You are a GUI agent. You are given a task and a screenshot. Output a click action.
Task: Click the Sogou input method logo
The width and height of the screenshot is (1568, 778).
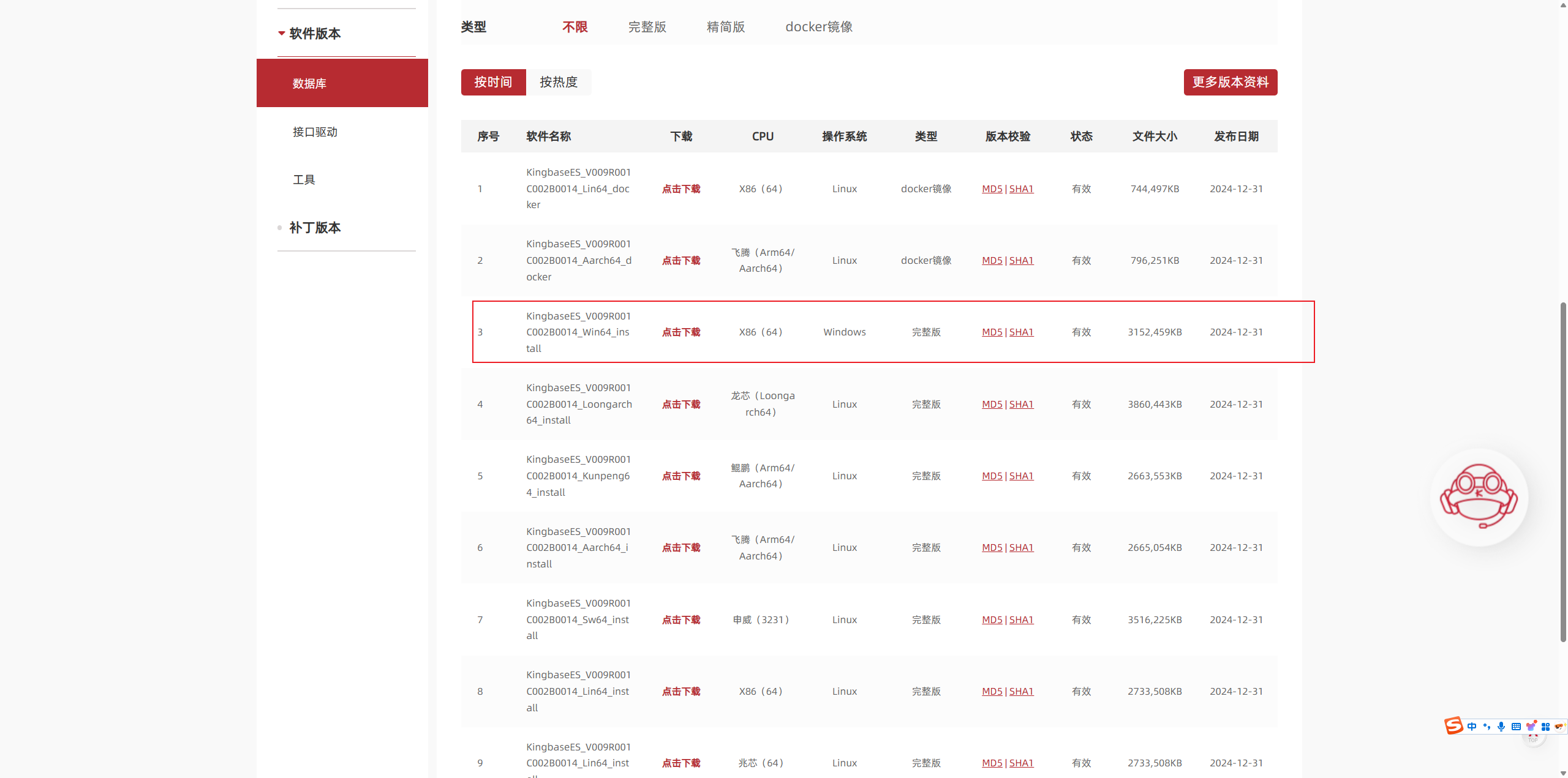(x=1453, y=726)
